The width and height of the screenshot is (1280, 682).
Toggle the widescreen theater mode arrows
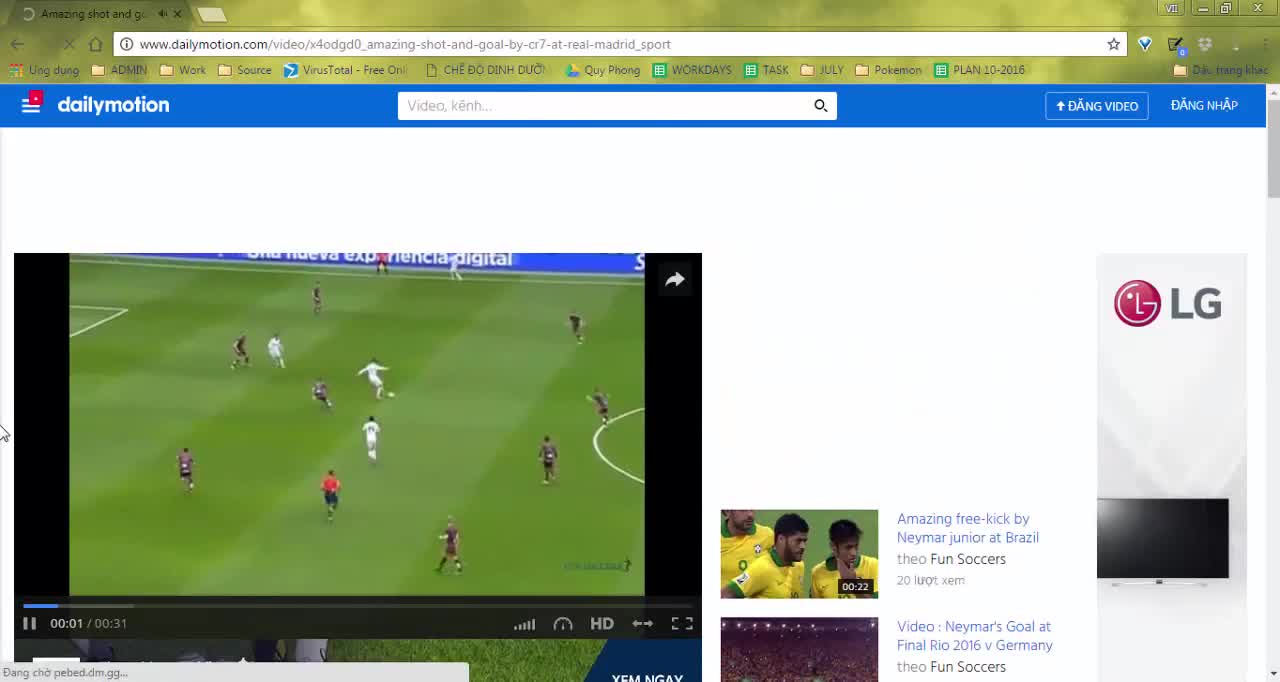(642, 623)
